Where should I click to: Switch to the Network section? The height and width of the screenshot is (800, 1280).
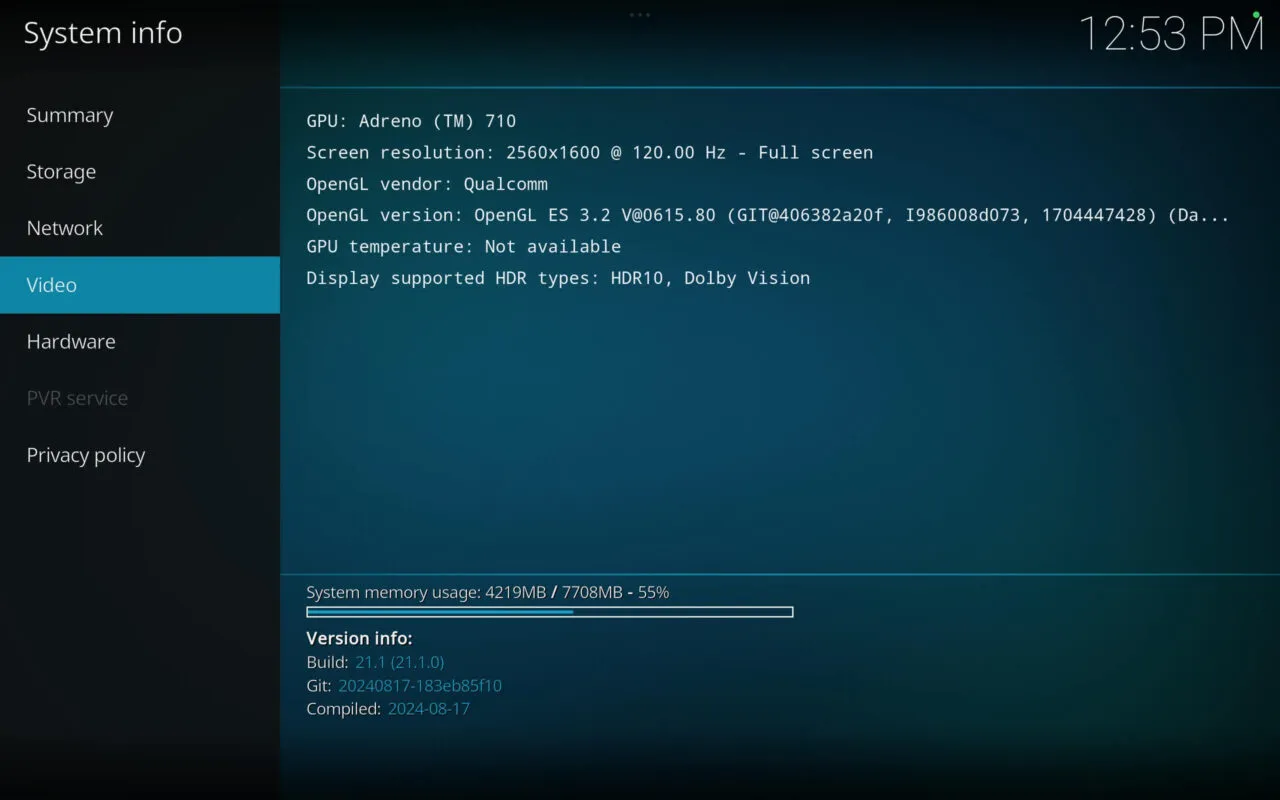coord(64,228)
